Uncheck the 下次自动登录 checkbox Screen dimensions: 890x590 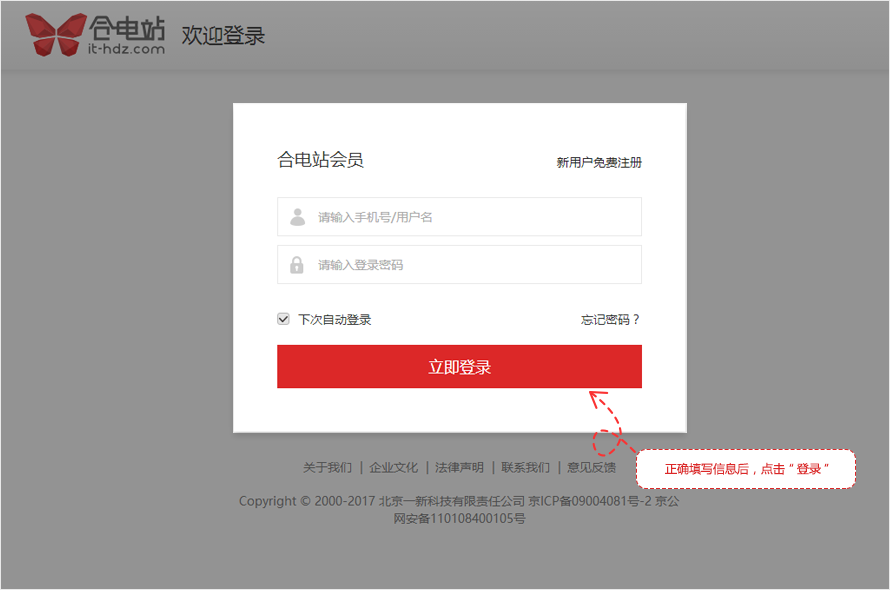(x=283, y=319)
